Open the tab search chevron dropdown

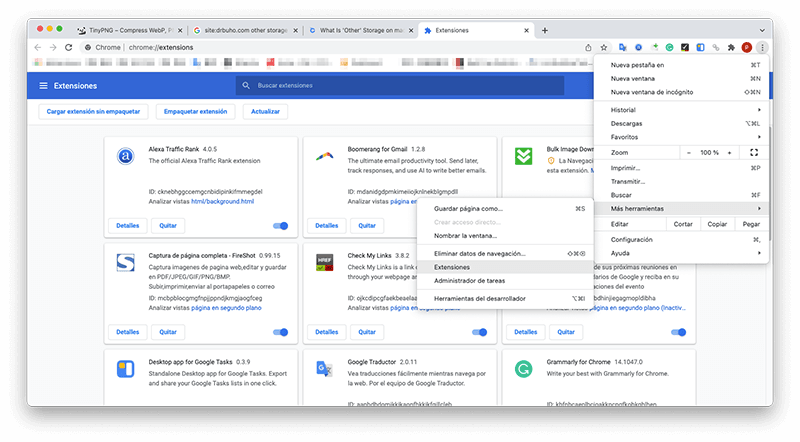[762, 31]
